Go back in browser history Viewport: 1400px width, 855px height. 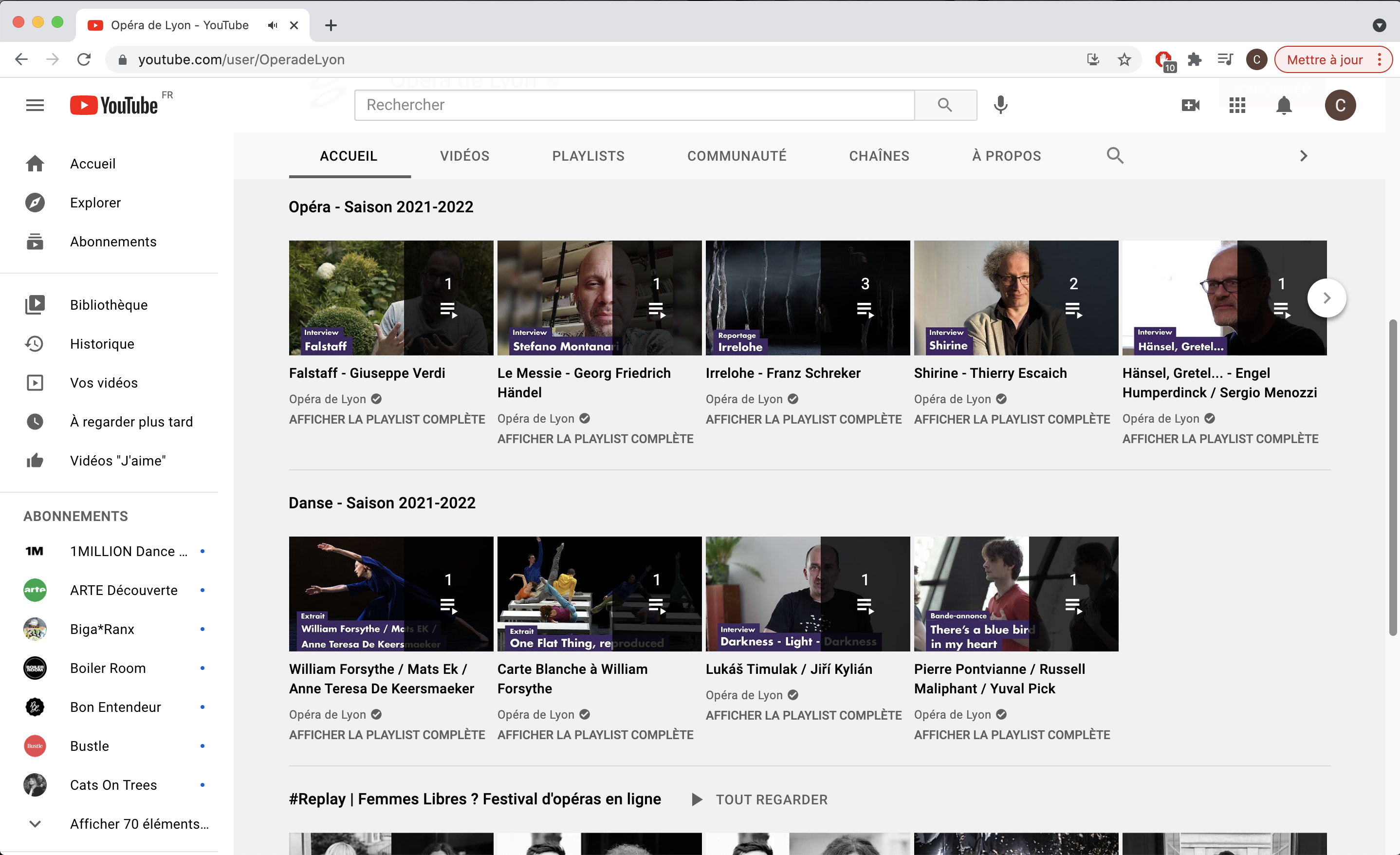coord(21,59)
